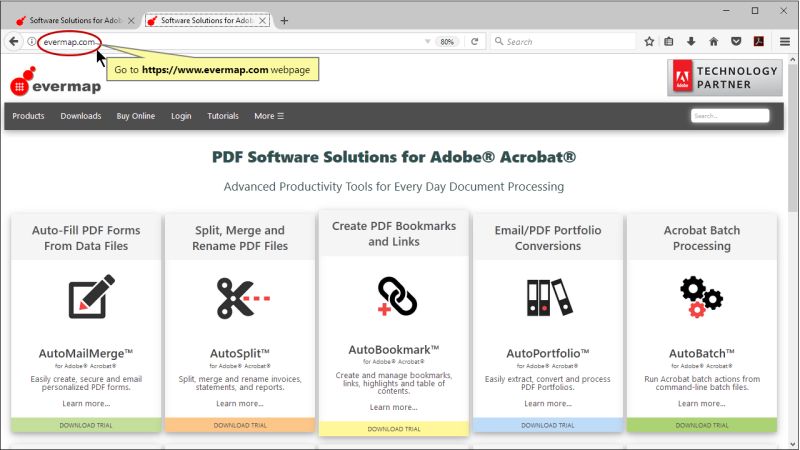Click 'Email/PDF Portfolio Conversions' heading

point(548,238)
